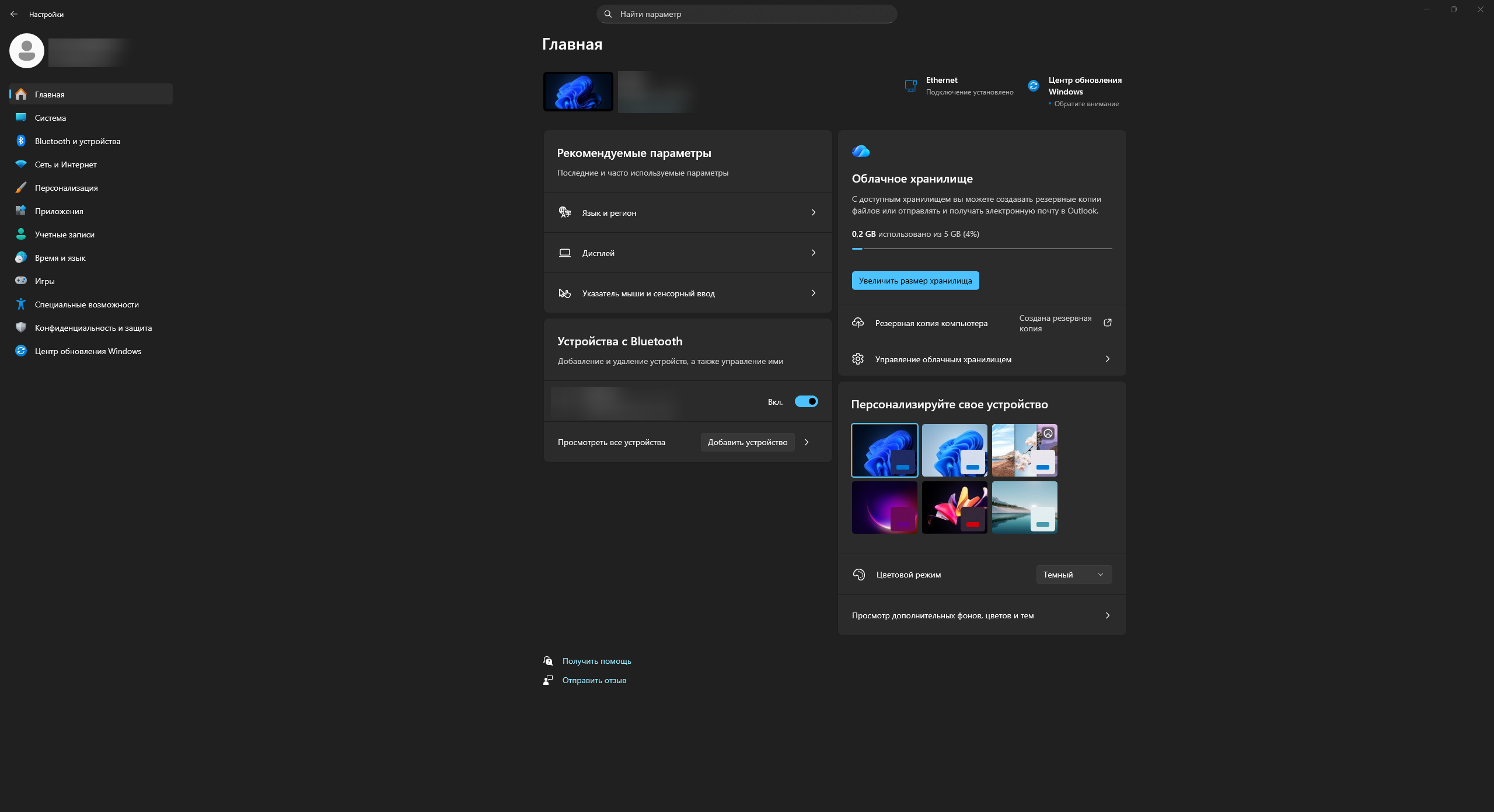
Task: Open the Дисплей settings chevron
Action: pos(813,253)
